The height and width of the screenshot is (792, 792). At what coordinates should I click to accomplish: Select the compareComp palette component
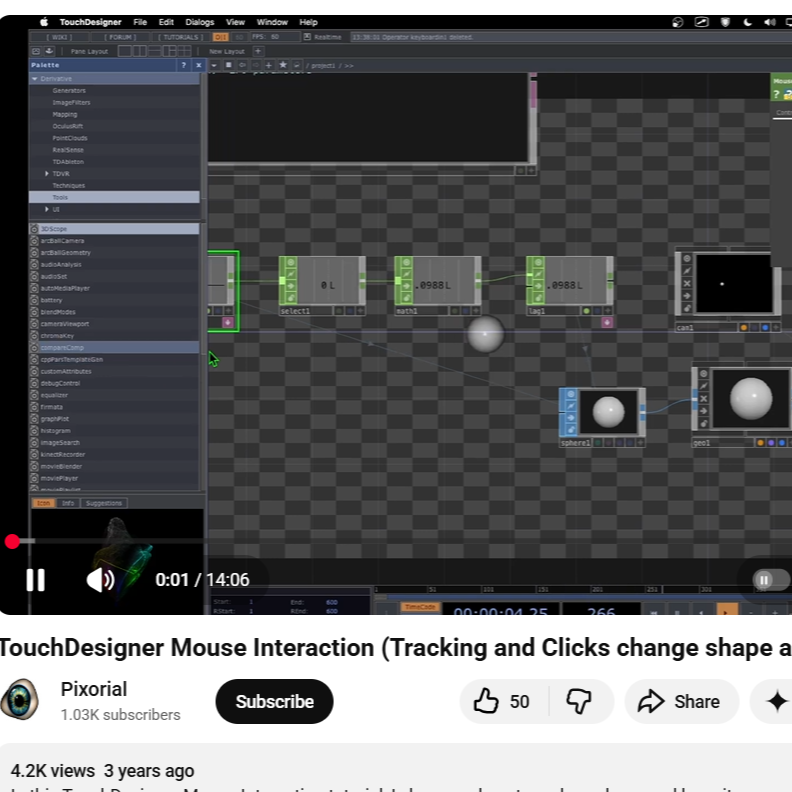coord(114,348)
